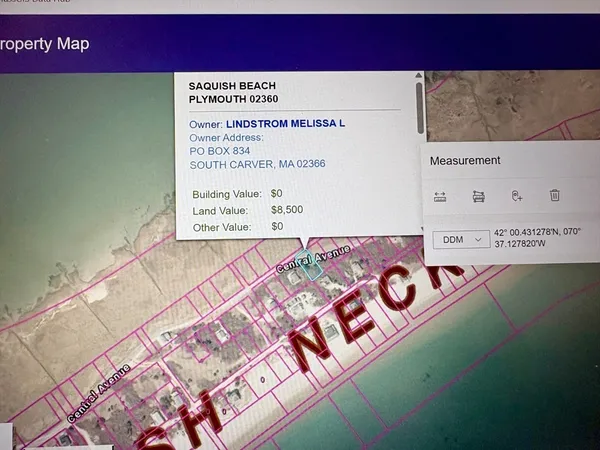600x450 pixels.
Task: Click the SAQUISH BEACH popup title
Action: (232, 86)
